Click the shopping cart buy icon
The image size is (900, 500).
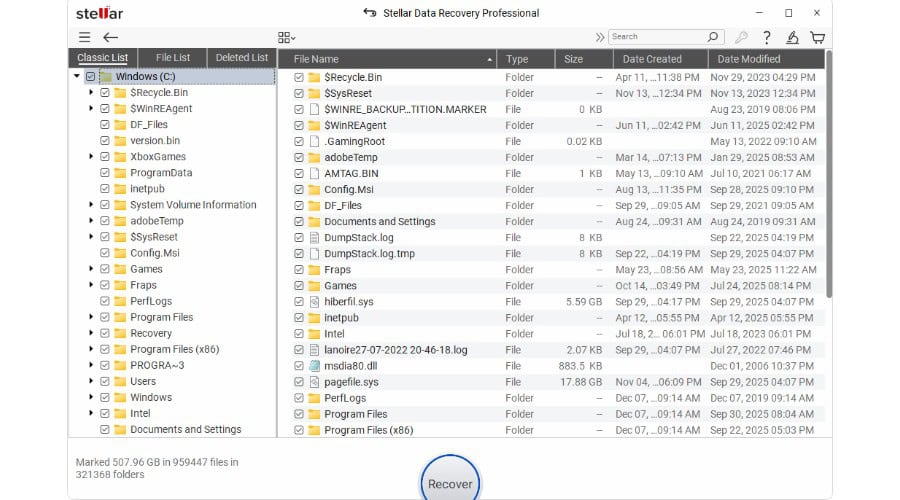817,37
